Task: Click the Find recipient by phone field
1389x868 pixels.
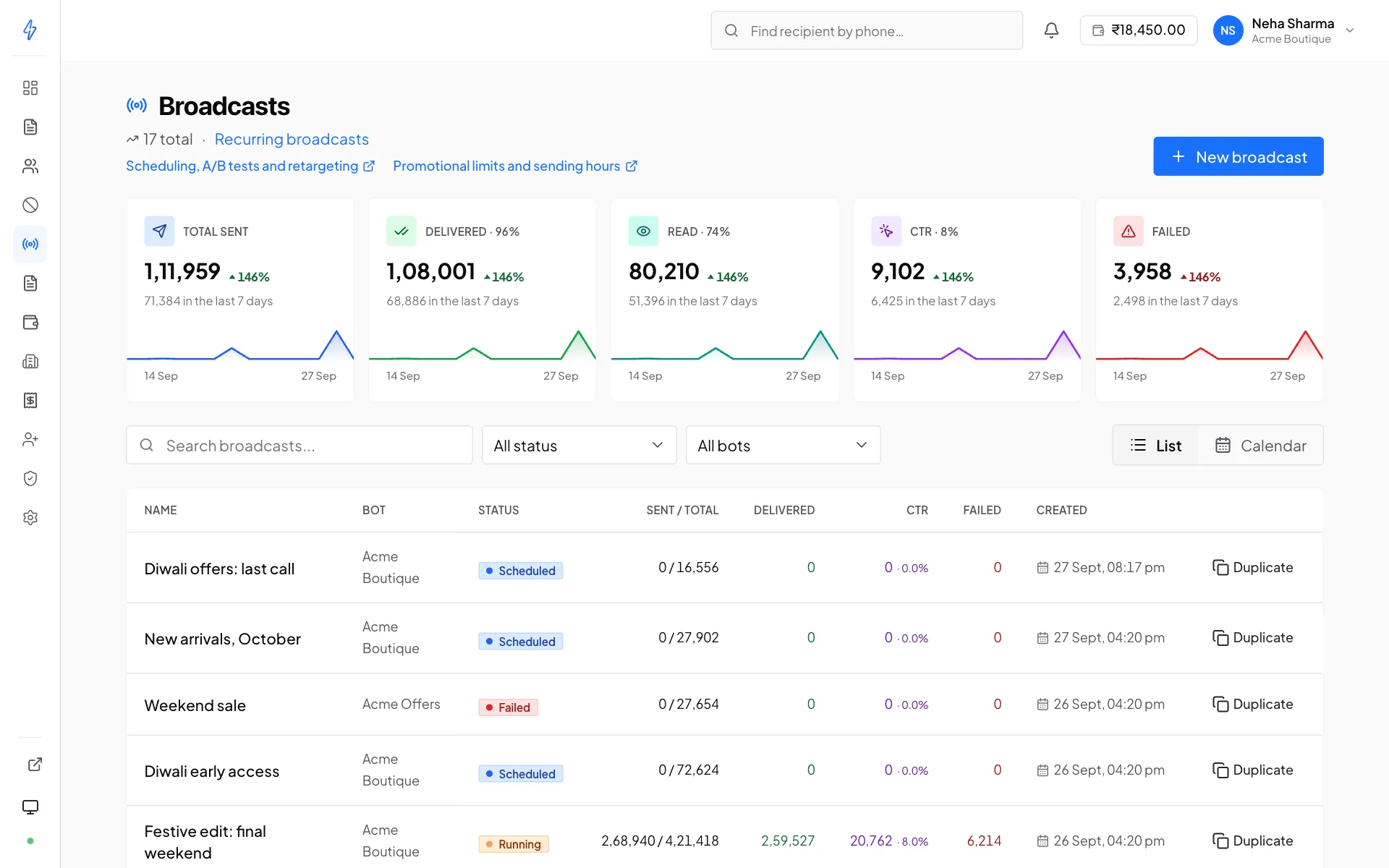Action: click(867, 30)
